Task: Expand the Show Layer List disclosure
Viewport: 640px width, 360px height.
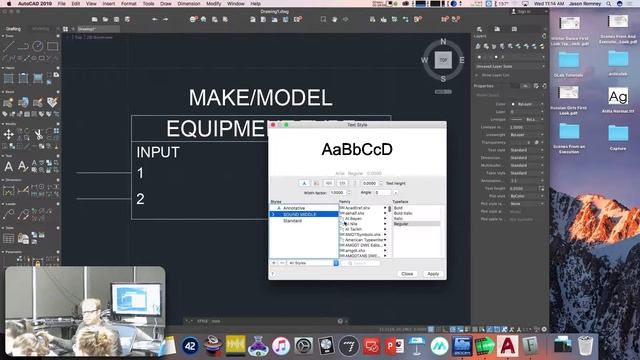Action: (477, 75)
